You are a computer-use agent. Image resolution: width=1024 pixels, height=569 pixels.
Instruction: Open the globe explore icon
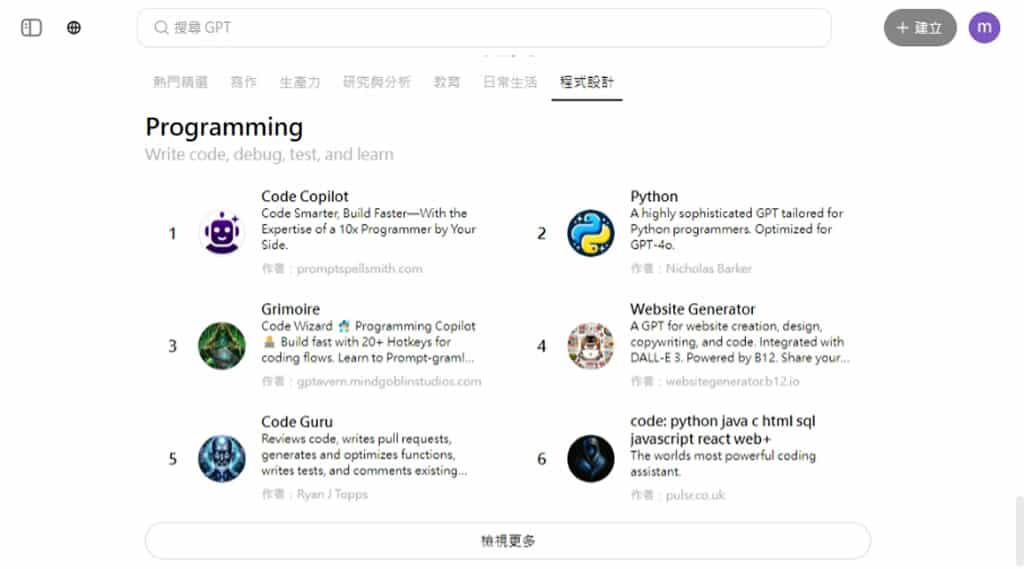click(x=74, y=27)
